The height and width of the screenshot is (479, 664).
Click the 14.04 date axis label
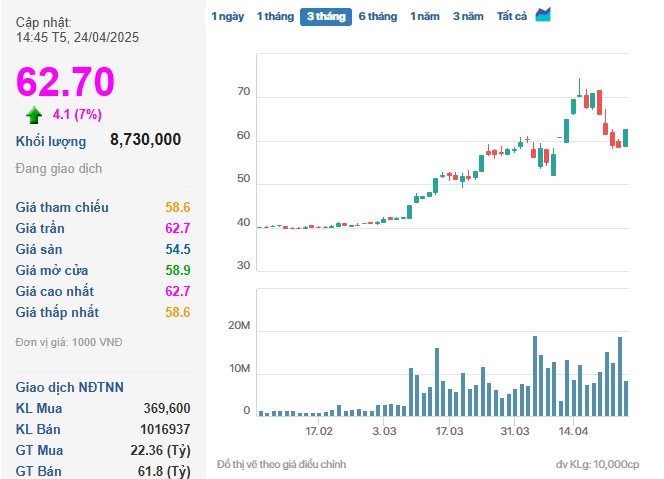point(573,431)
